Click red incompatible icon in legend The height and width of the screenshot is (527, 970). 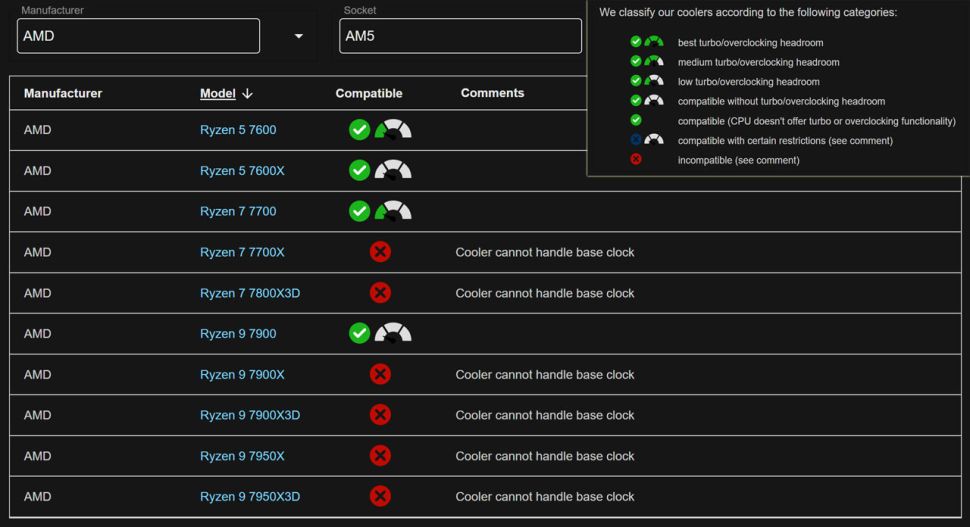click(636, 160)
